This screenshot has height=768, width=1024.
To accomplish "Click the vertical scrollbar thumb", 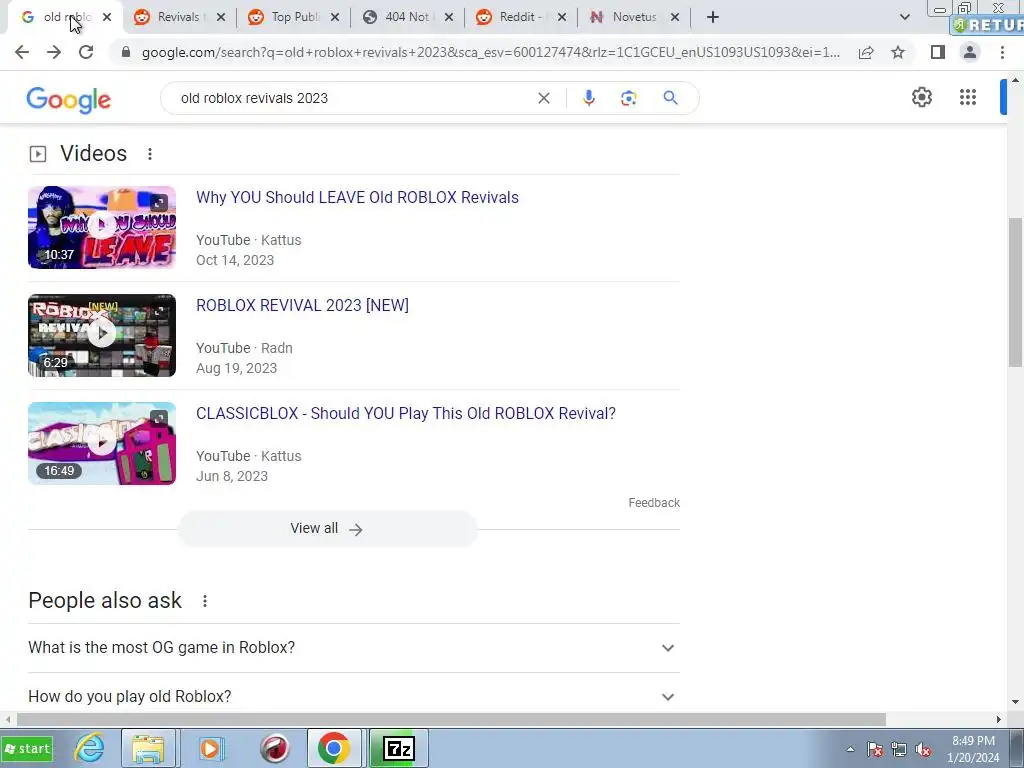I will [x=1015, y=292].
